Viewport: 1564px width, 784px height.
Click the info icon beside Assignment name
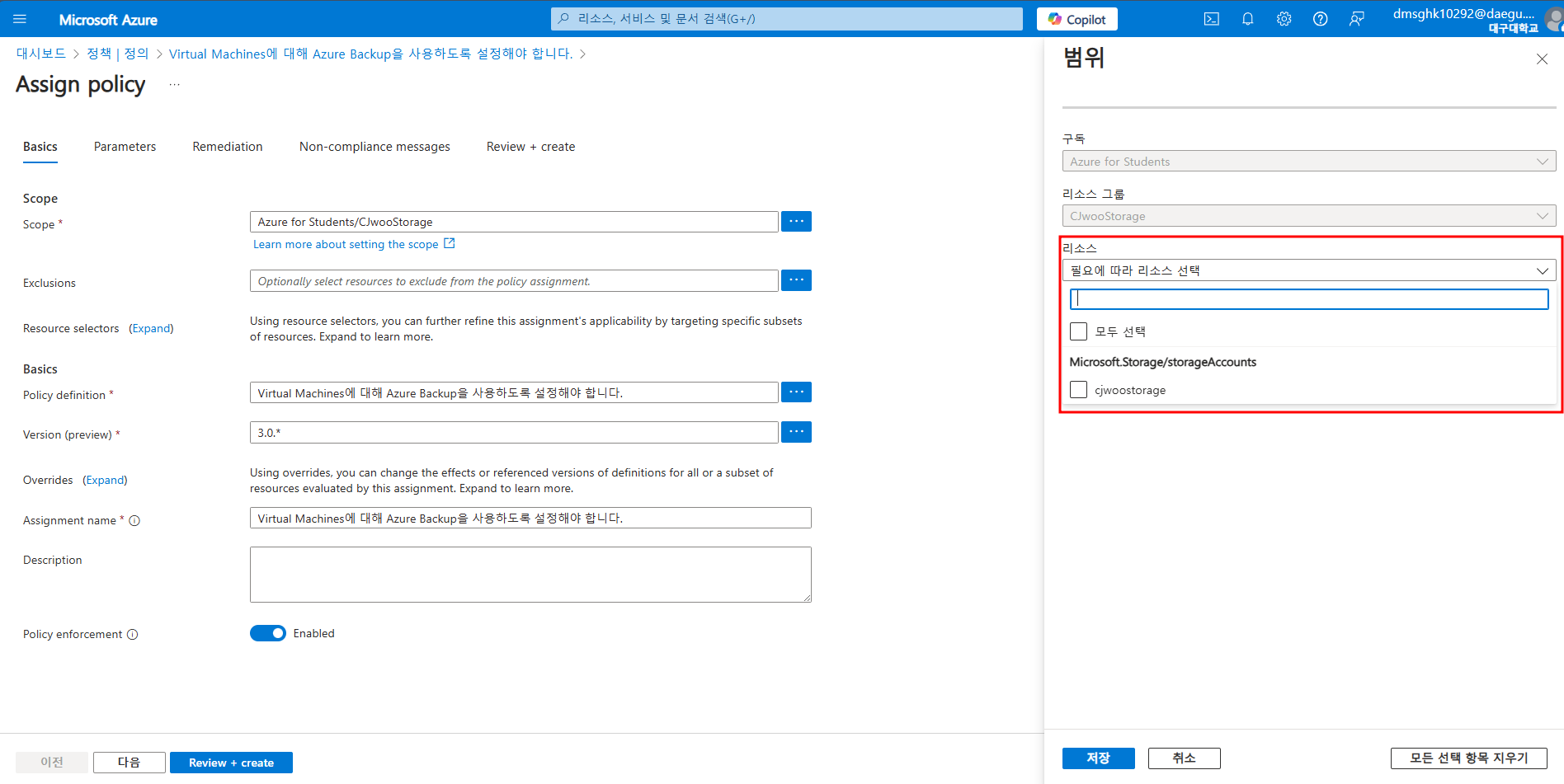[x=134, y=520]
